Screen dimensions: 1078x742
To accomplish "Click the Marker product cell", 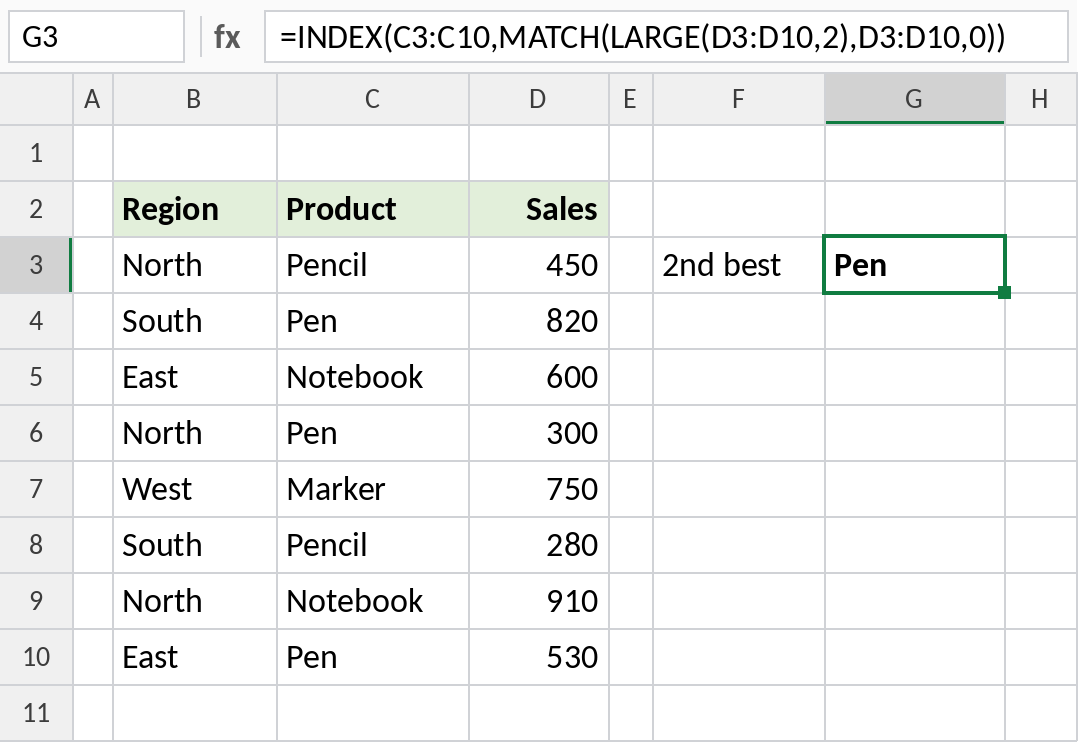I will click(373, 489).
